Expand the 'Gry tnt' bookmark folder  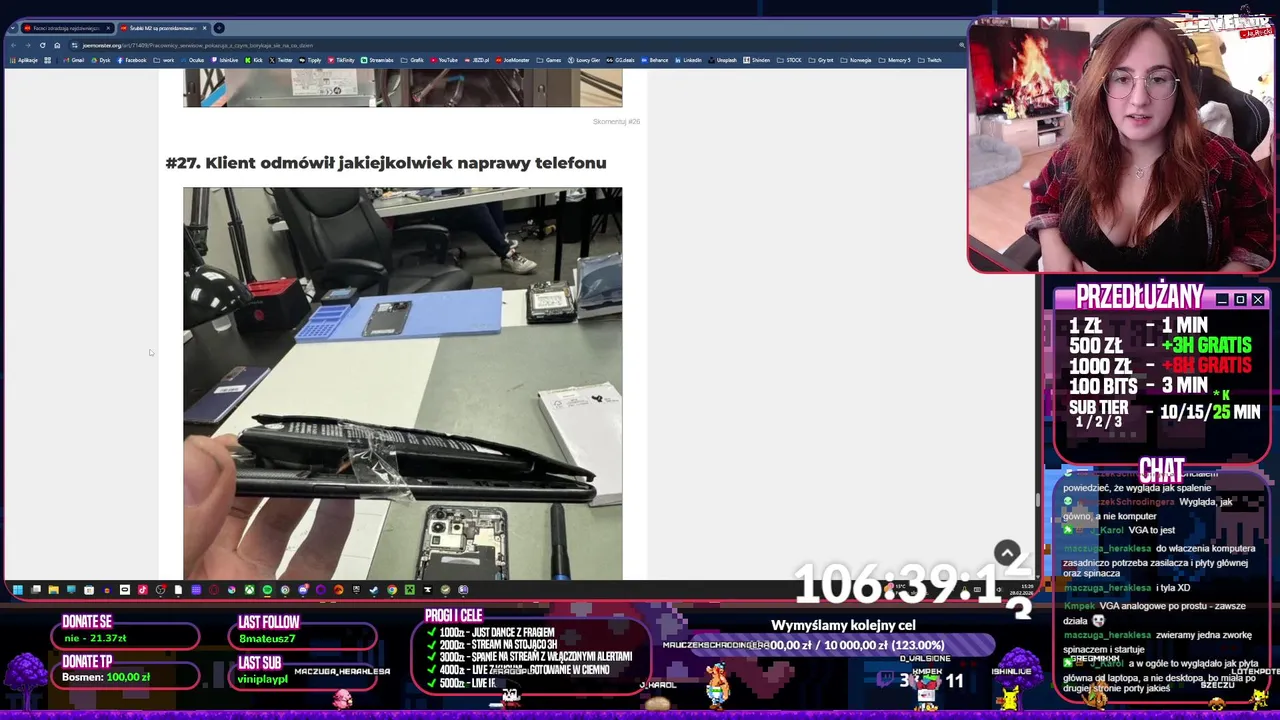tap(822, 60)
